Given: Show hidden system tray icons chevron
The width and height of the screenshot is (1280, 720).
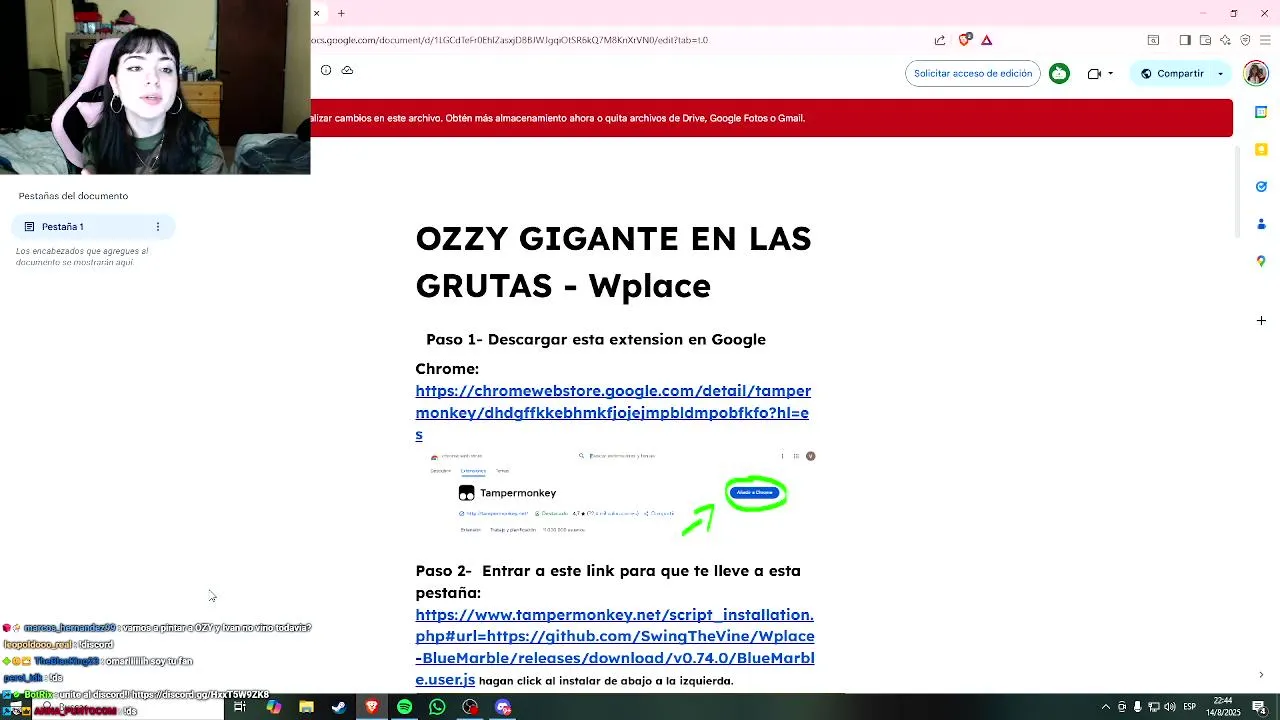Looking at the screenshot, I should click(1105, 707).
